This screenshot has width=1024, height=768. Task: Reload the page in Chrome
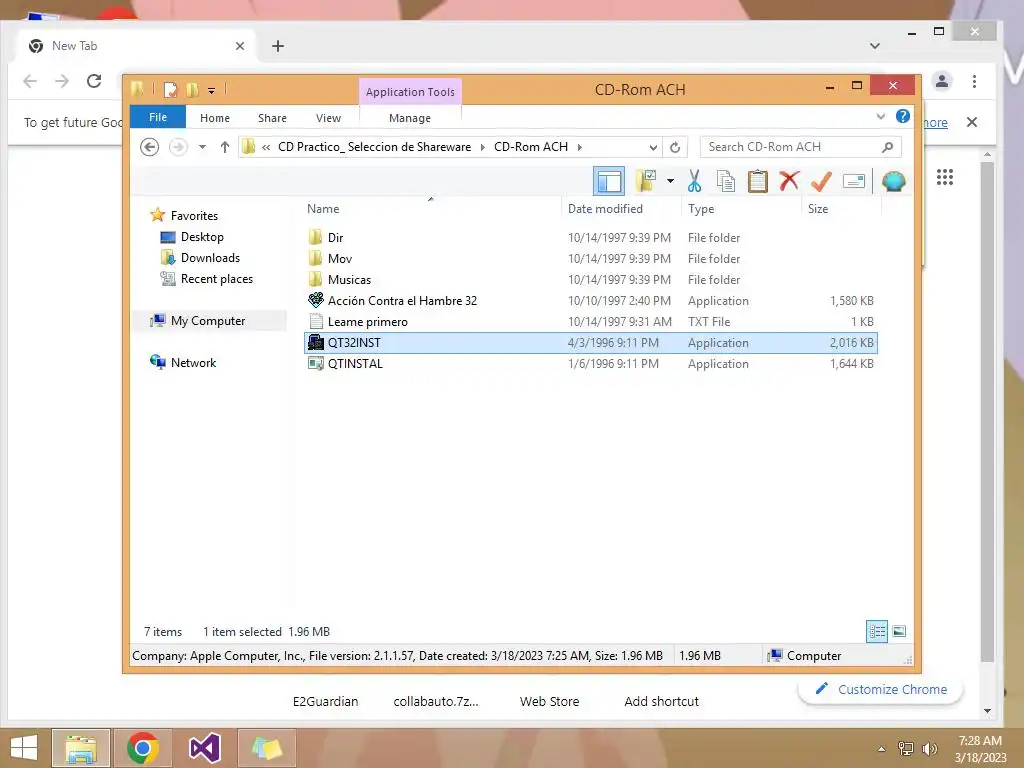pyautogui.click(x=94, y=81)
